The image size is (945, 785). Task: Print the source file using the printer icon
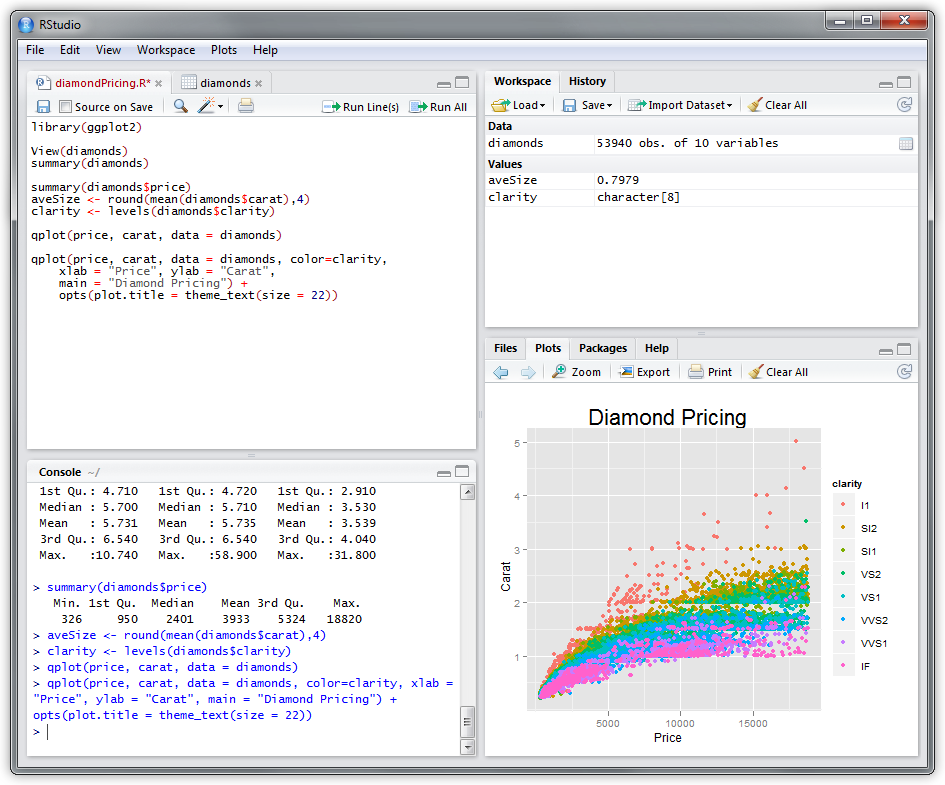[244, 106]
